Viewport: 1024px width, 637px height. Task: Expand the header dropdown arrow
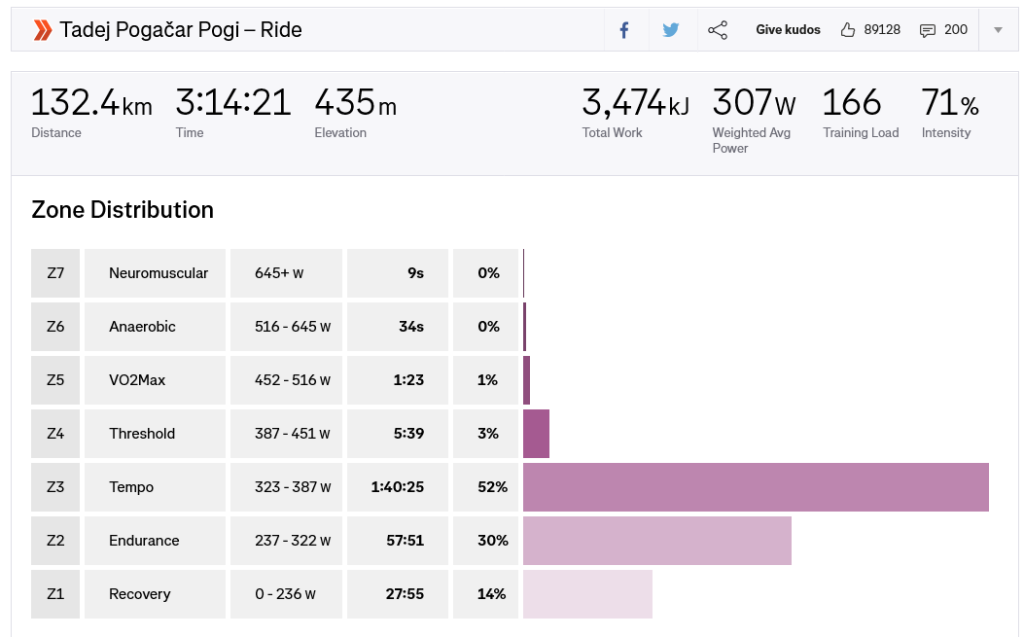pyautogui.click(x=997, y=30)
